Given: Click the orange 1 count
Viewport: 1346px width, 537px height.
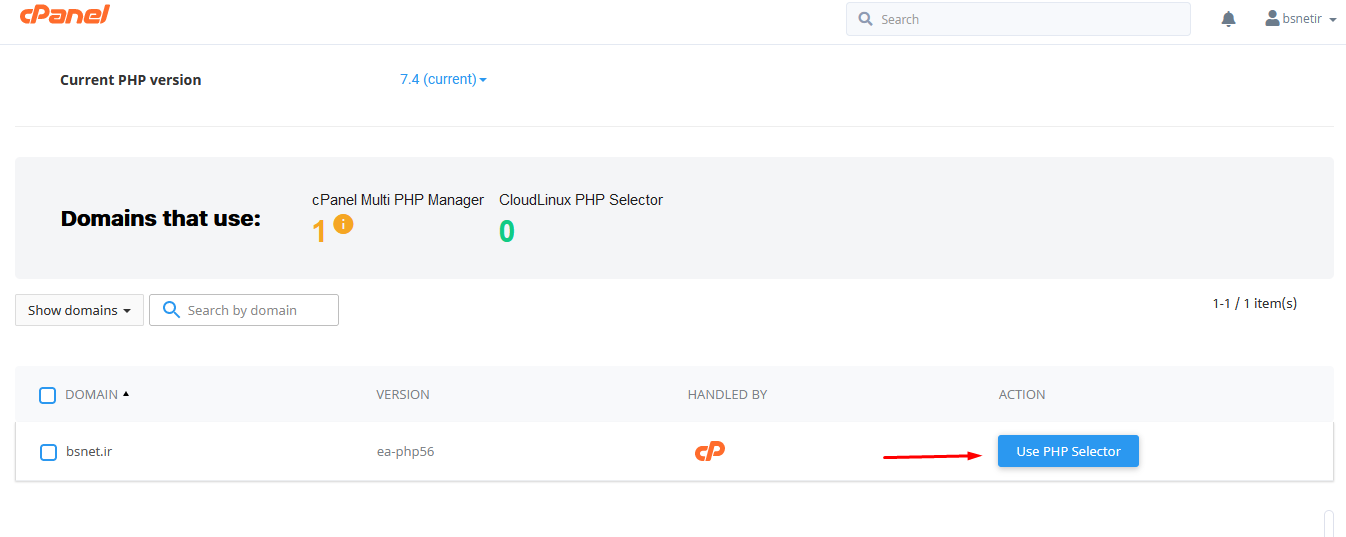Looking at the screenshot, I should (x=319, y=232).
